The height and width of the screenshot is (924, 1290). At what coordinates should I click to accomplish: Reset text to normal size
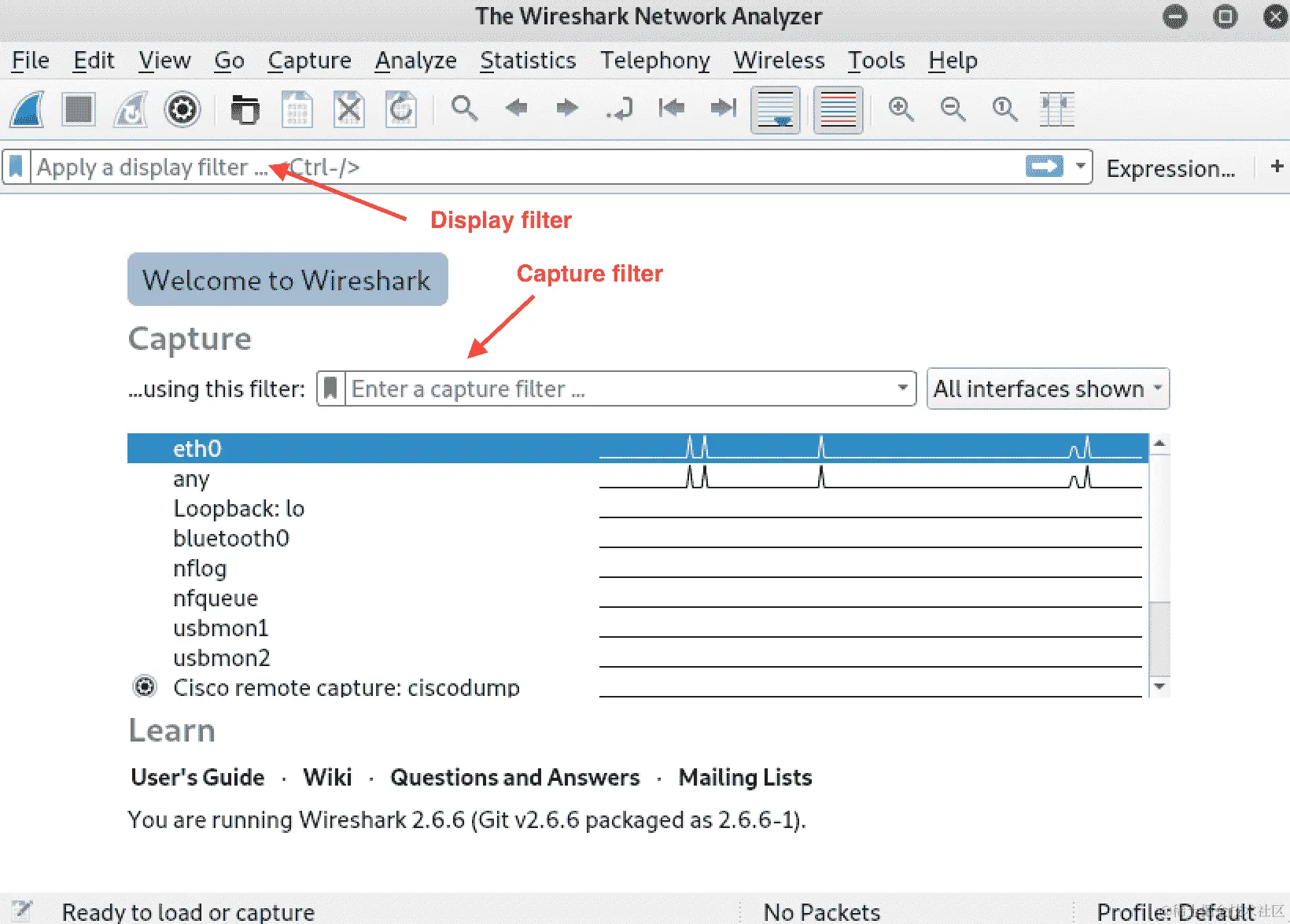1005,109
